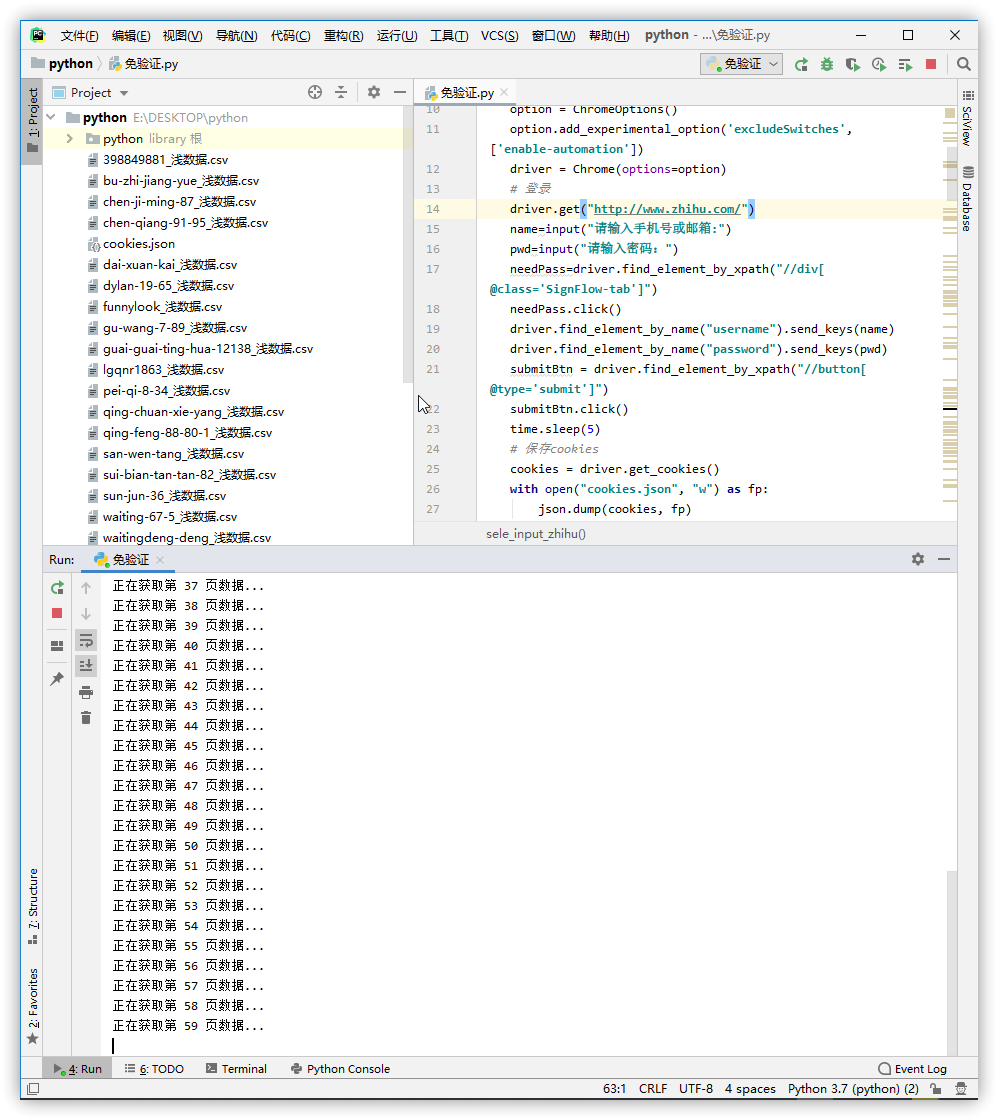Open the 运行(U) menu
Viewport: 998px width, 1120px height.
[x=396, y=36]
